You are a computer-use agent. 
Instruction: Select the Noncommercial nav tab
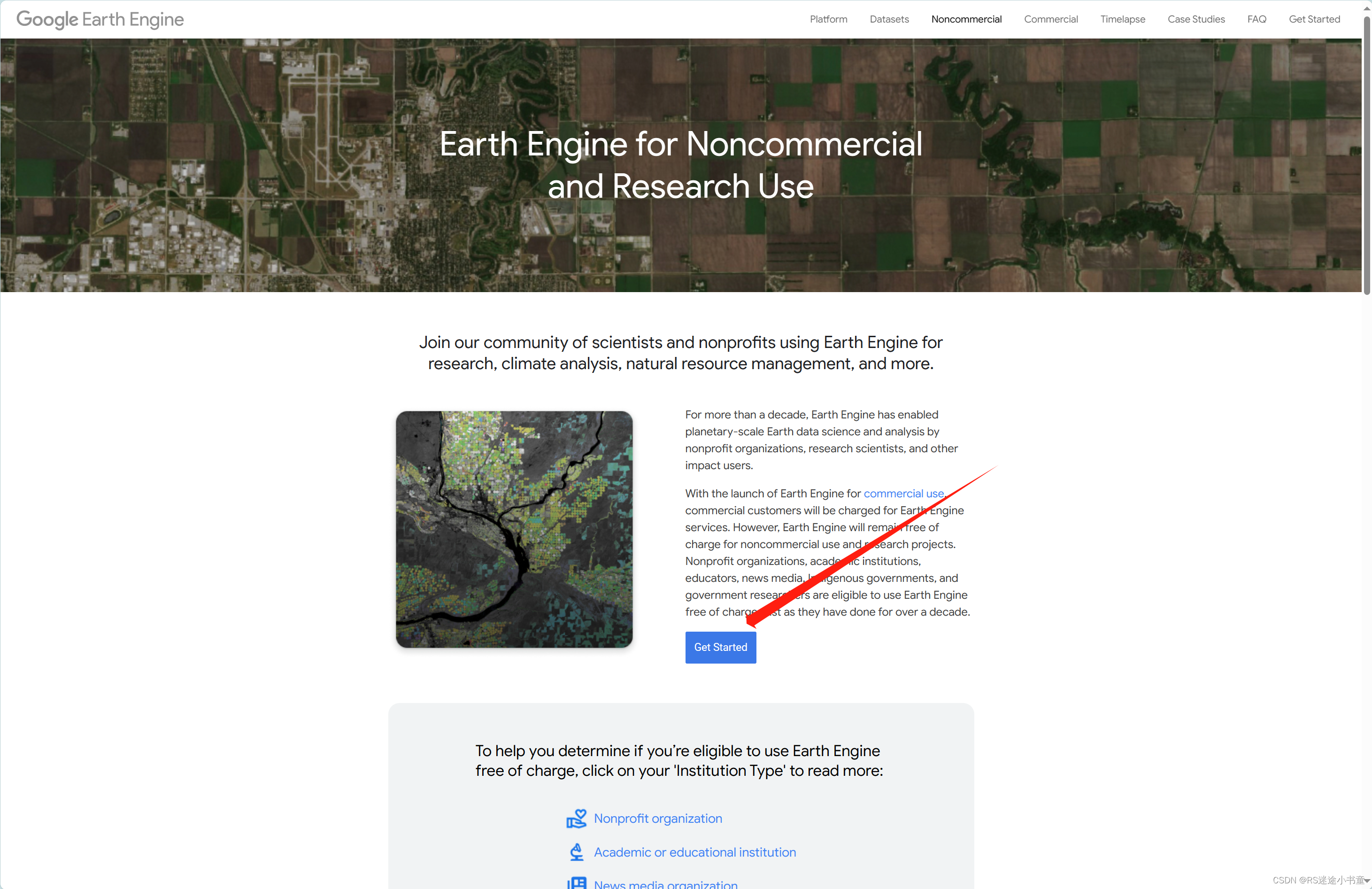(x=966, y=19)
